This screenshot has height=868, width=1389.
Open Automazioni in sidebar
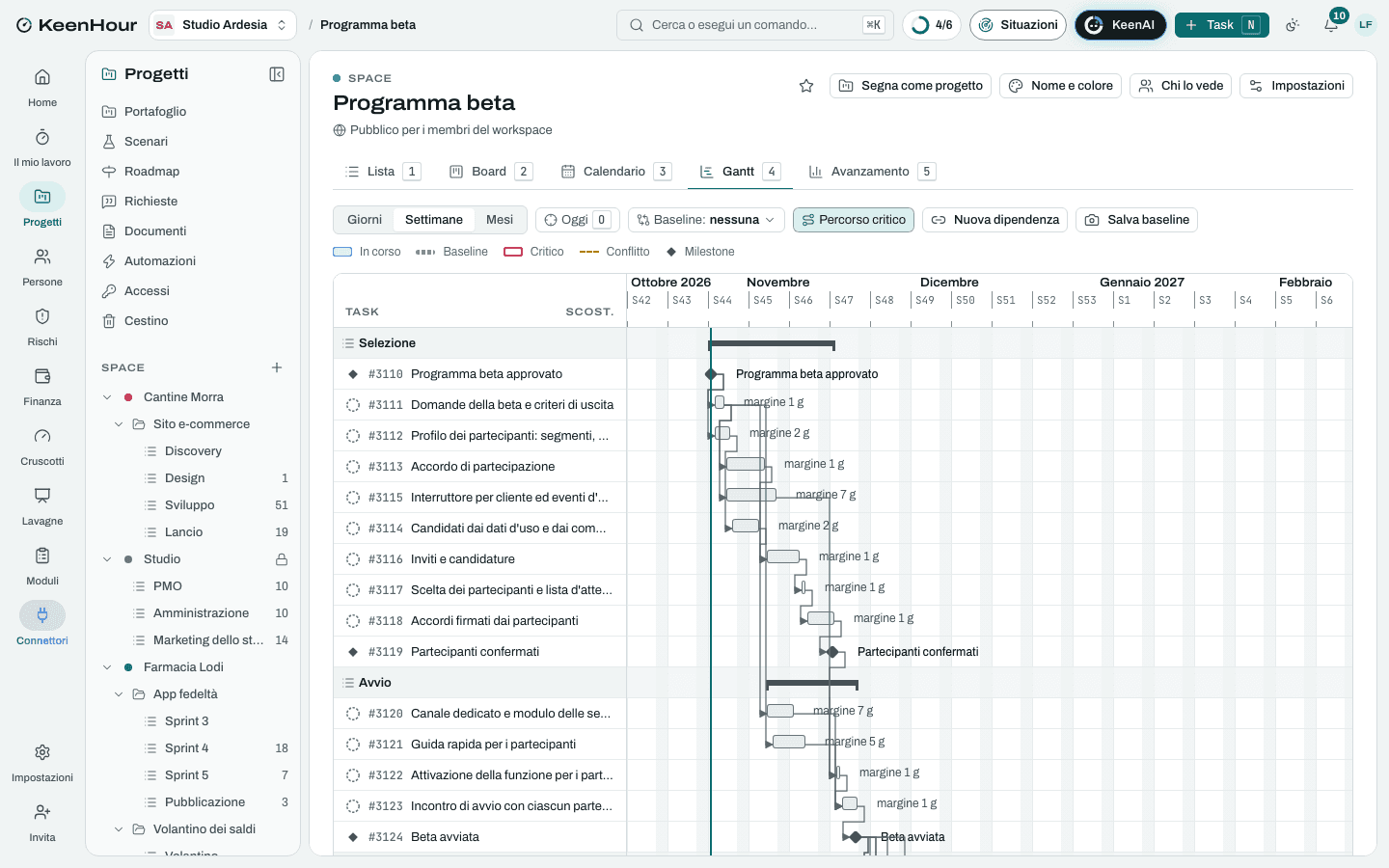(x=193, y=261)
